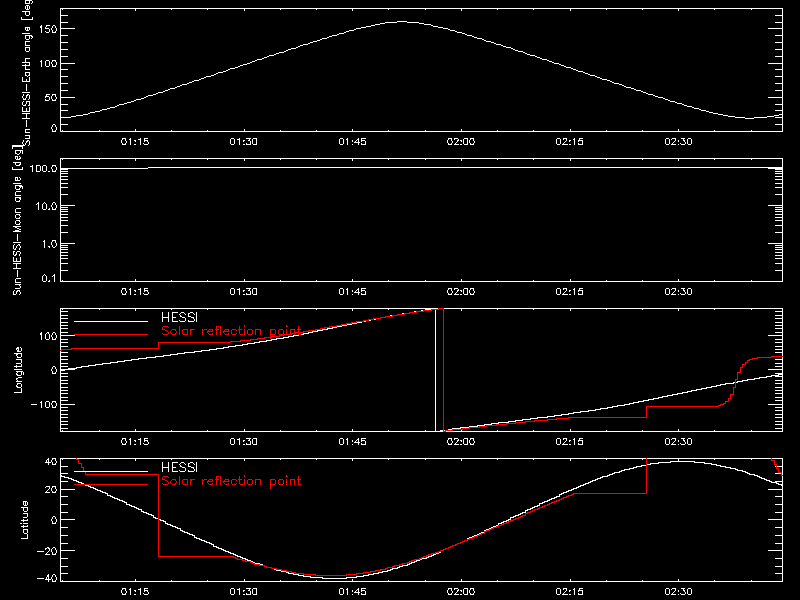Click 02:30 tick under Sun-HESSI-Moon angle plot
800x600 pixels.
tap(679, 292)
